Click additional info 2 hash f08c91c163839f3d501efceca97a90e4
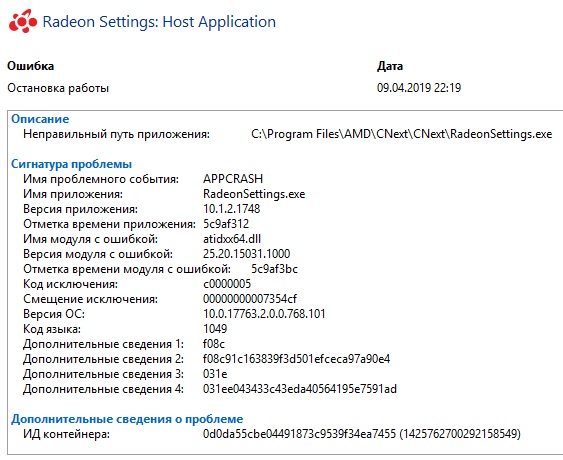 [x=297, y=359]
